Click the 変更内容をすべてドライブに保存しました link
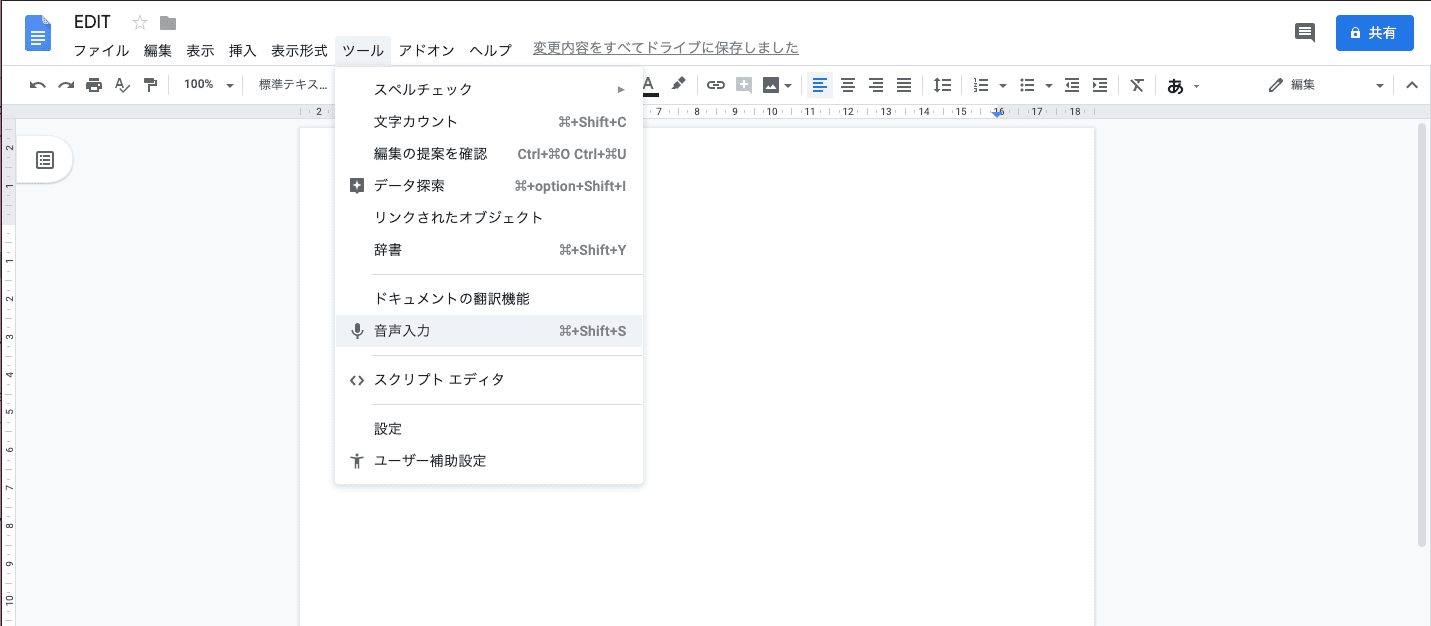Image resolution: width=1431 pixels, height=626 pixels. click(x=665, y=48)
